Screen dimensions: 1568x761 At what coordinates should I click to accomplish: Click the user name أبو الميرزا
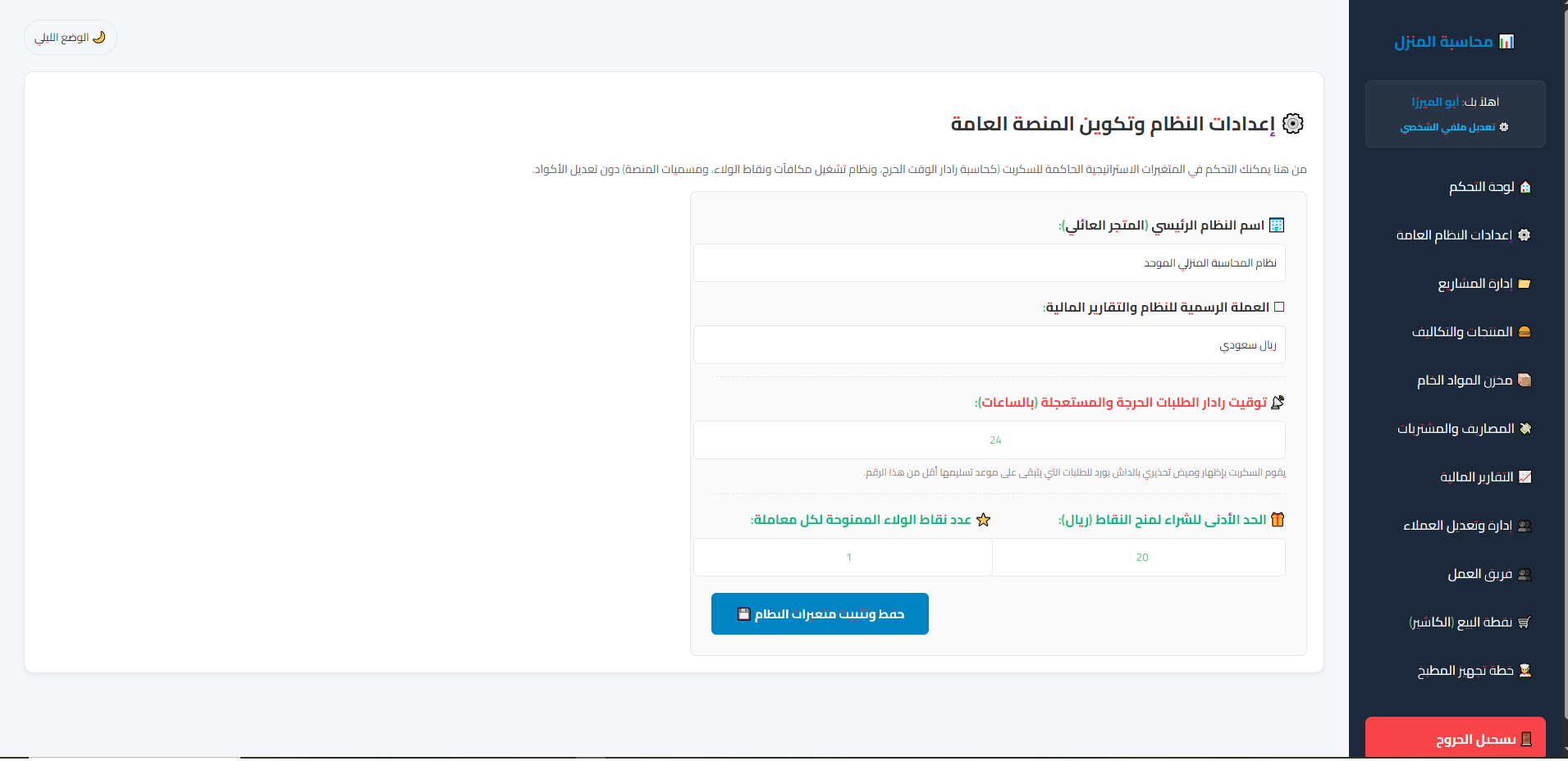point(1435,102)
